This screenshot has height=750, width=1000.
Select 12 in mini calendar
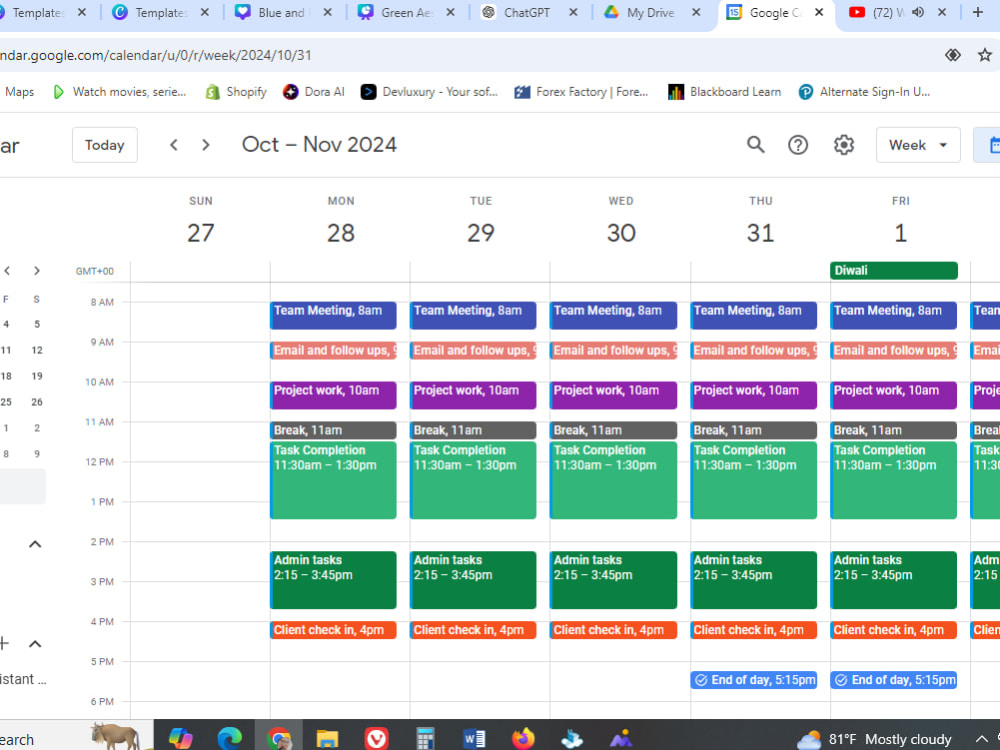tap(37, 350)
